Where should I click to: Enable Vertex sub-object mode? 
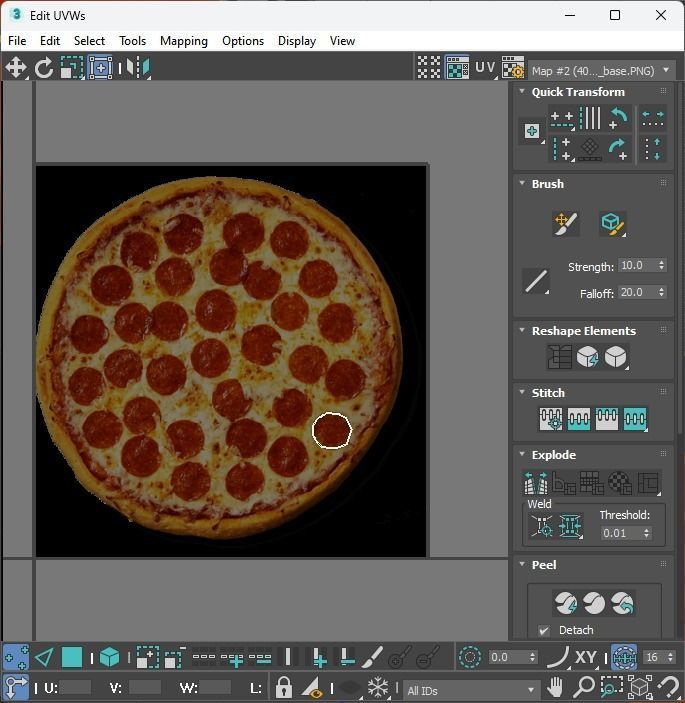coord(16,657)
